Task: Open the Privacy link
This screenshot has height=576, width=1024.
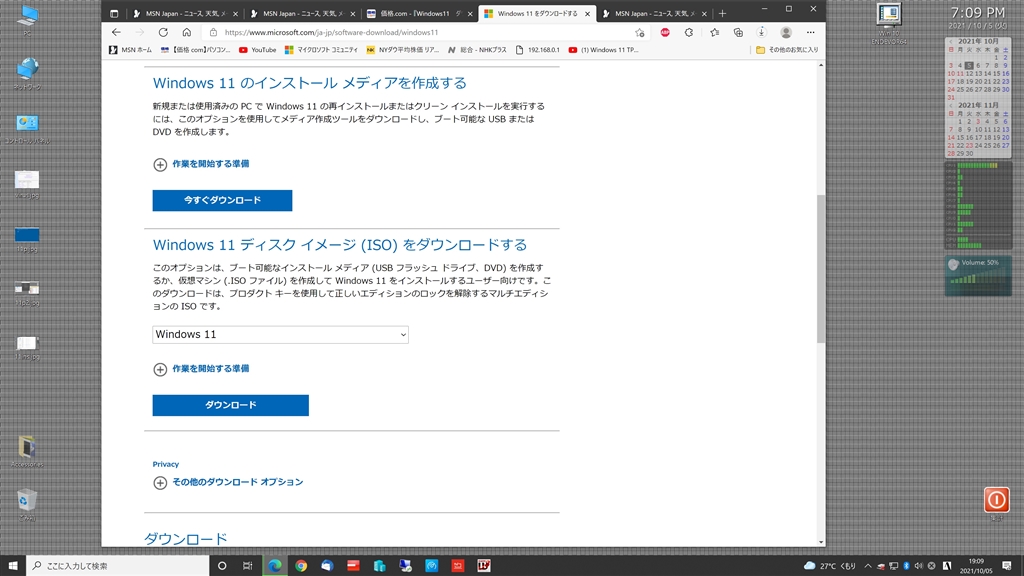Action: pyautogui.click(x=166, y=464)
